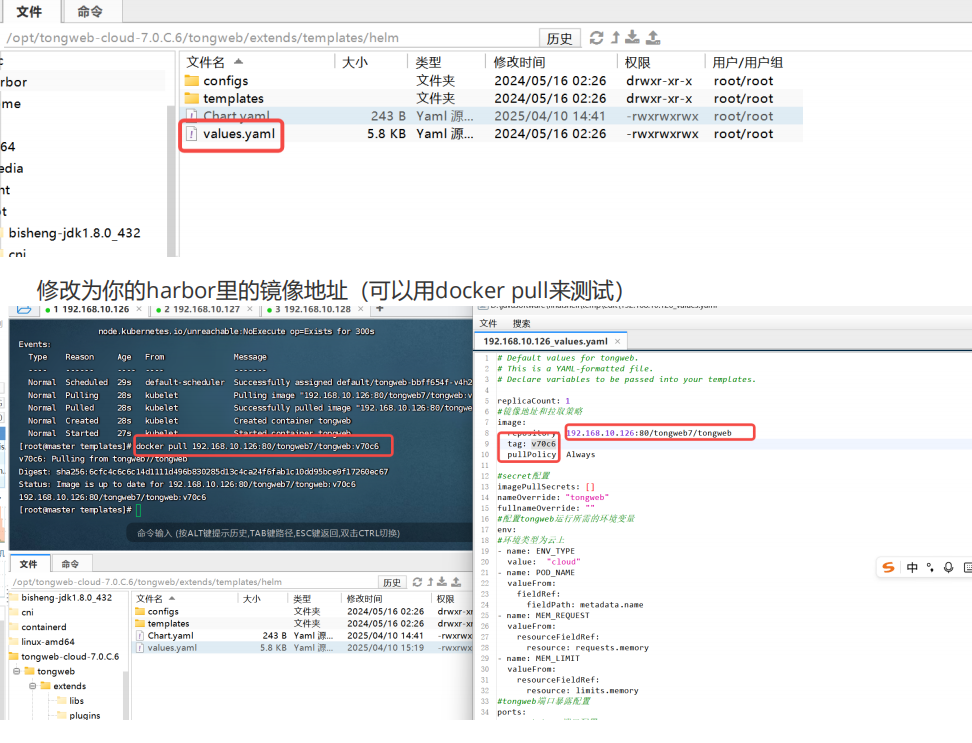Open configs folder in lower file list

pyautogui.click(x=157, y=612)
